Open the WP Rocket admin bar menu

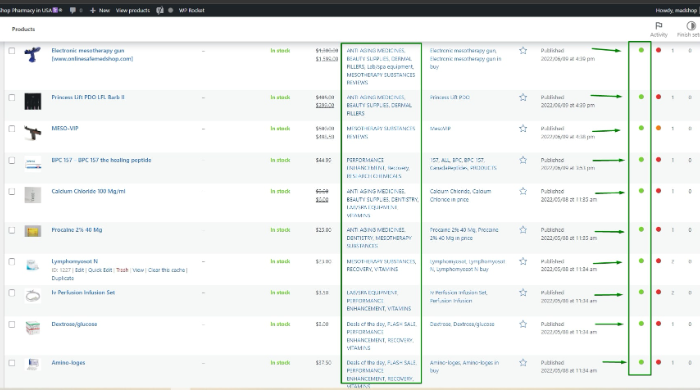coord(192,10)
